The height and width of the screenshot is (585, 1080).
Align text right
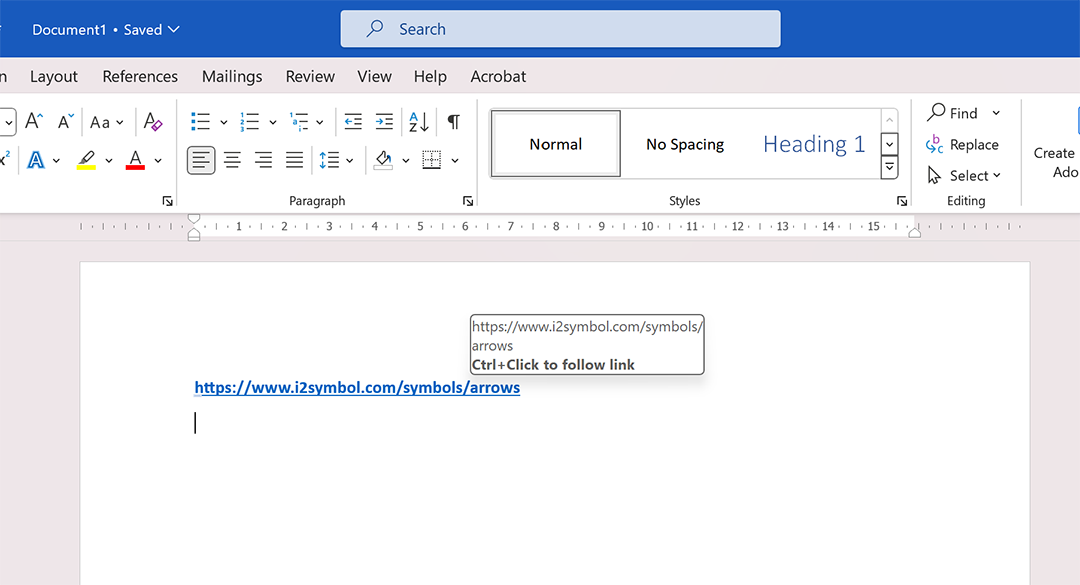(x=264, y=161)
